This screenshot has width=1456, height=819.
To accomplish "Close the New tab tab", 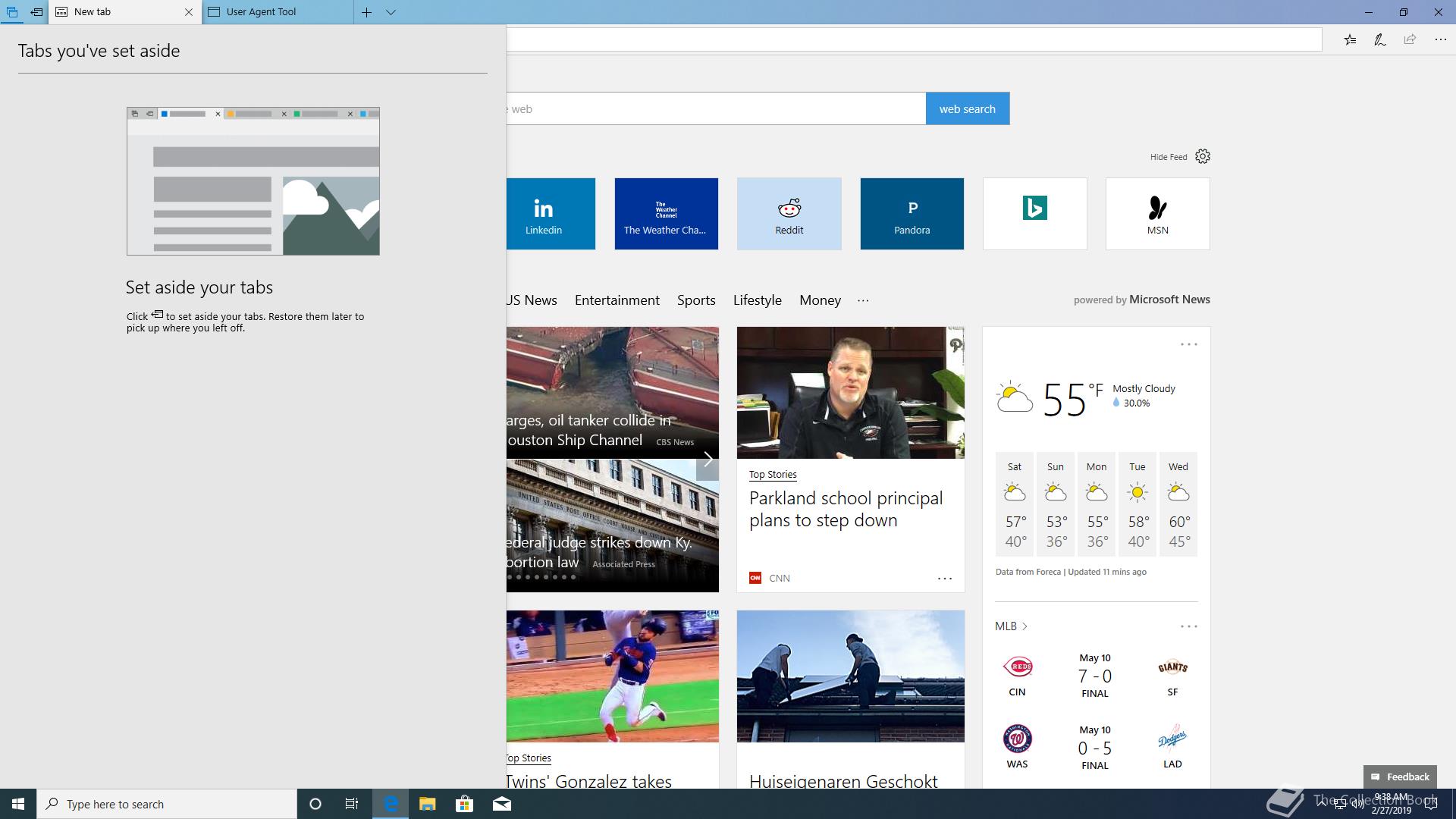I will tap(189, 12).
